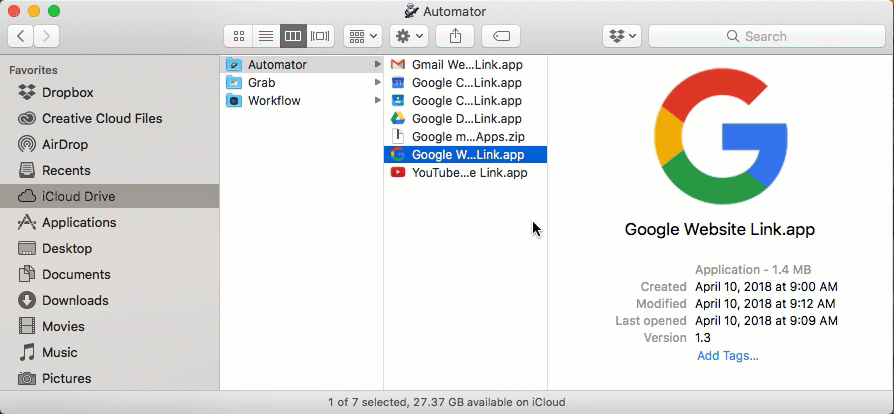Viewport: 894px width, 414px height.
Task: Click the Search field
Action: tap(765, 36)
